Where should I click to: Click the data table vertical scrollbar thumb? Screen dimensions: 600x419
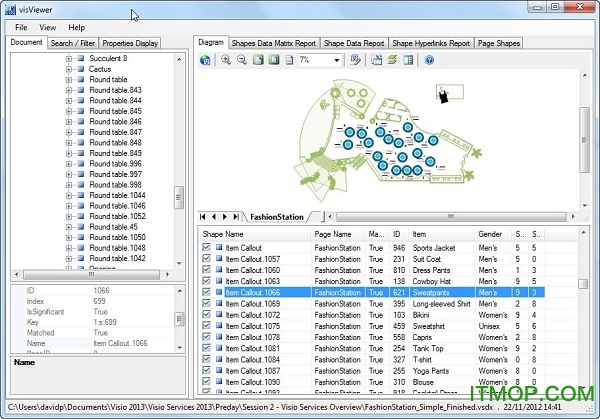pyautogui.click(x=583, y=284)
